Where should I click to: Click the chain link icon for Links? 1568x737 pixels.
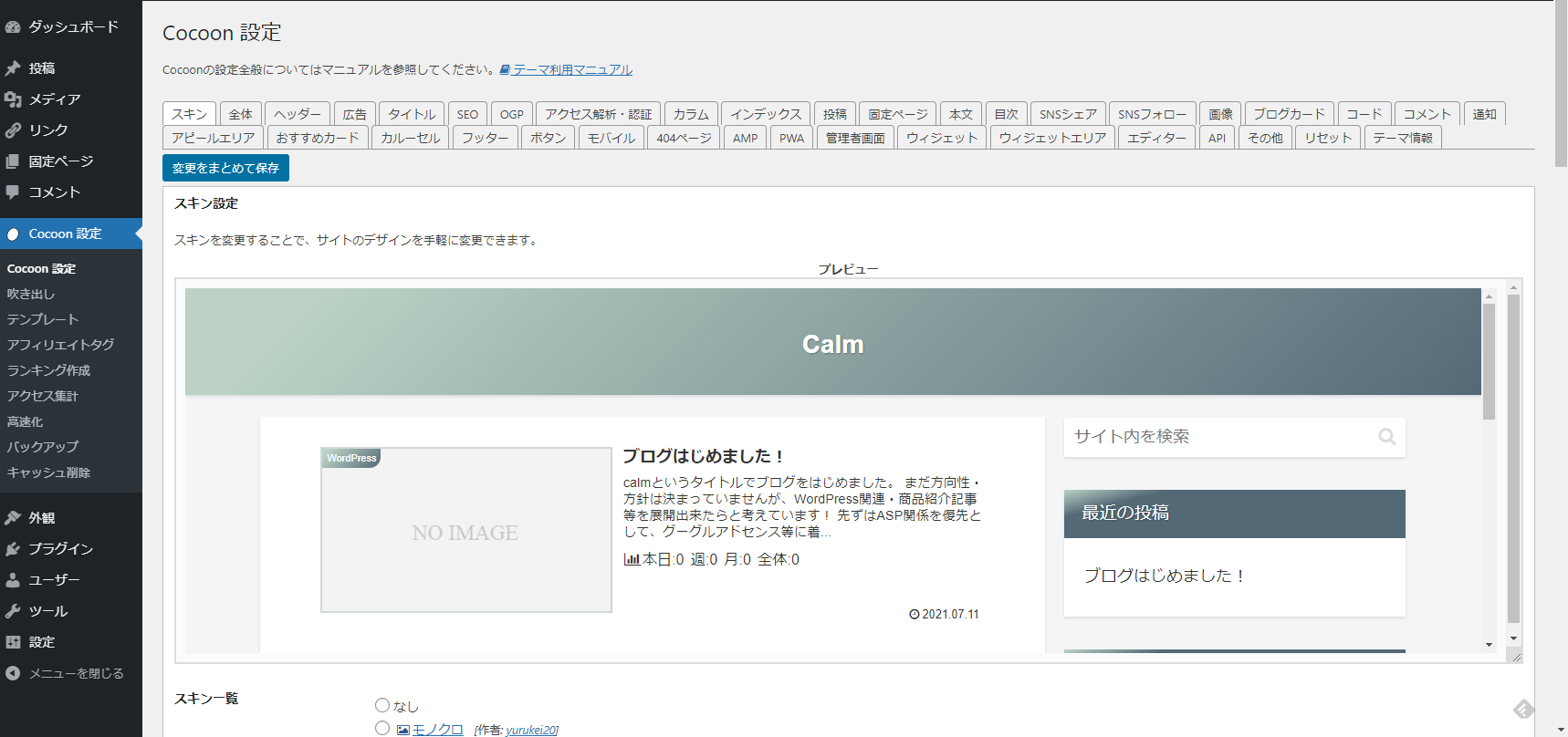point(13,130)
